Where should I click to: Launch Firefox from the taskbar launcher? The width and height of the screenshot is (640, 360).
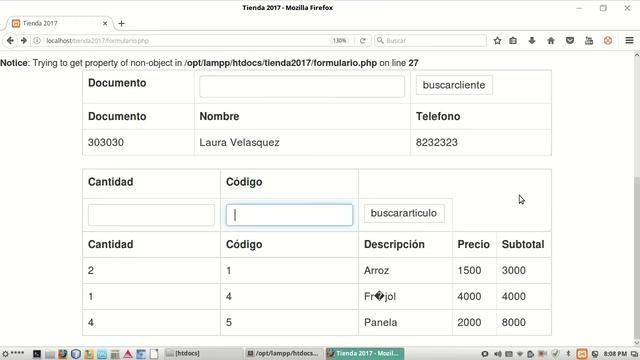62,353
